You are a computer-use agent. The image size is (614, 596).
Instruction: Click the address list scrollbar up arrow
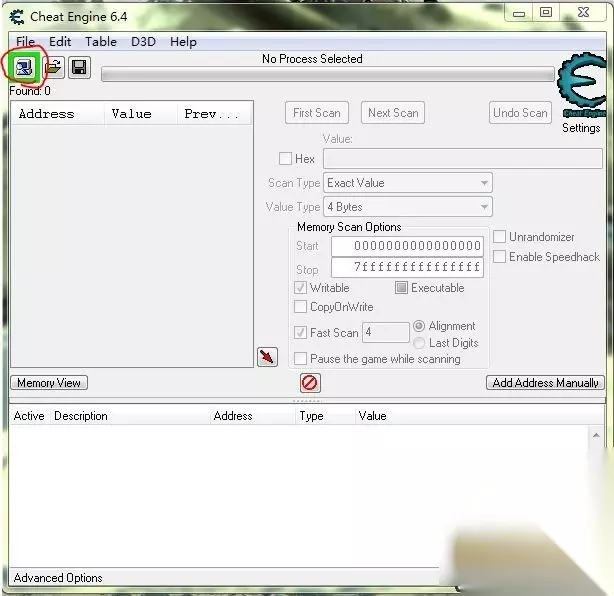(596, 435)
